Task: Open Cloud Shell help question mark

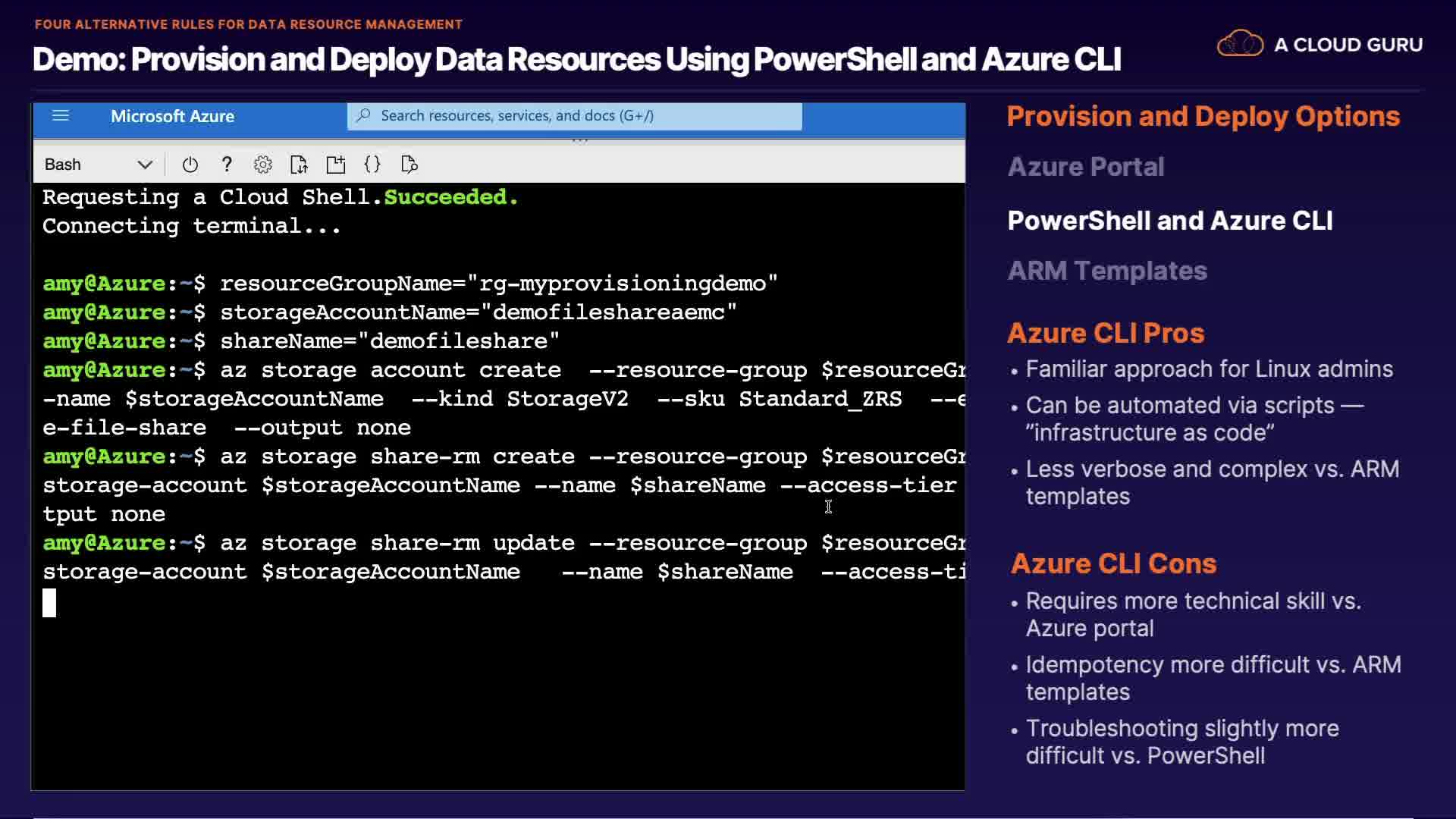Action: pos(226,165)
